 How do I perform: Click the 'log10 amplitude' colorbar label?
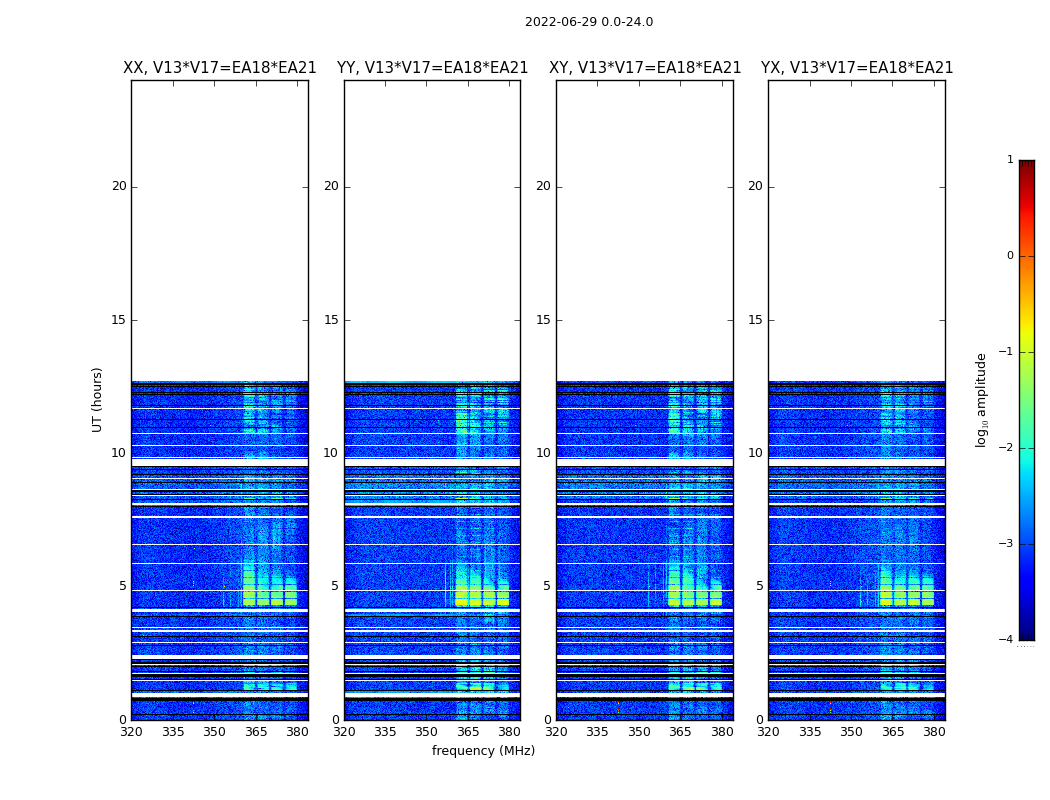[982, 399]
